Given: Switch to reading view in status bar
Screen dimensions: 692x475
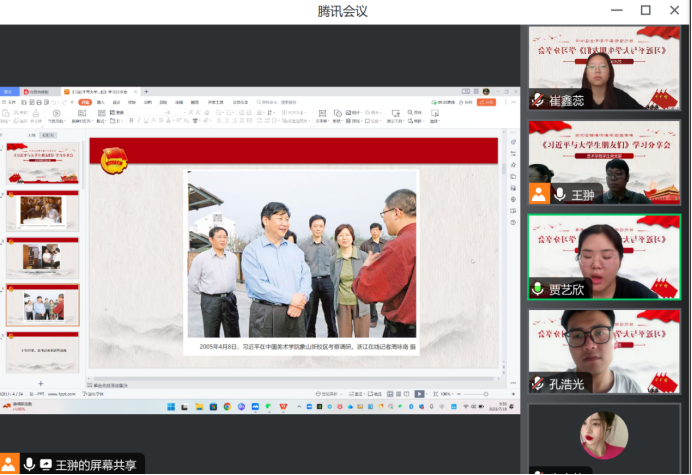Looking at the screenshot, I should click(406, 394).
